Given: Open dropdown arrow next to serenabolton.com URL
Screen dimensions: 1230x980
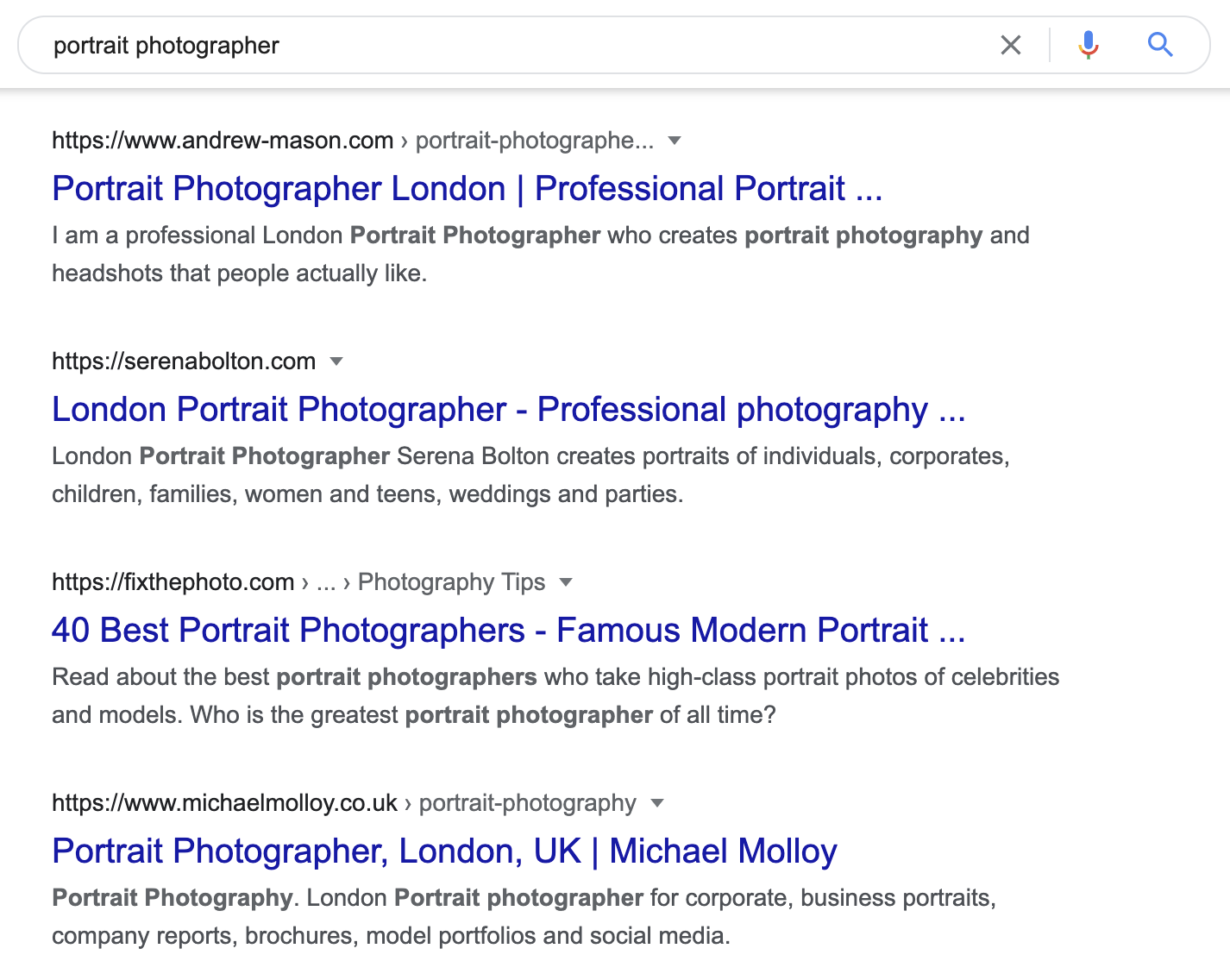Looking at the screenshot, I should tap(336, 361).
